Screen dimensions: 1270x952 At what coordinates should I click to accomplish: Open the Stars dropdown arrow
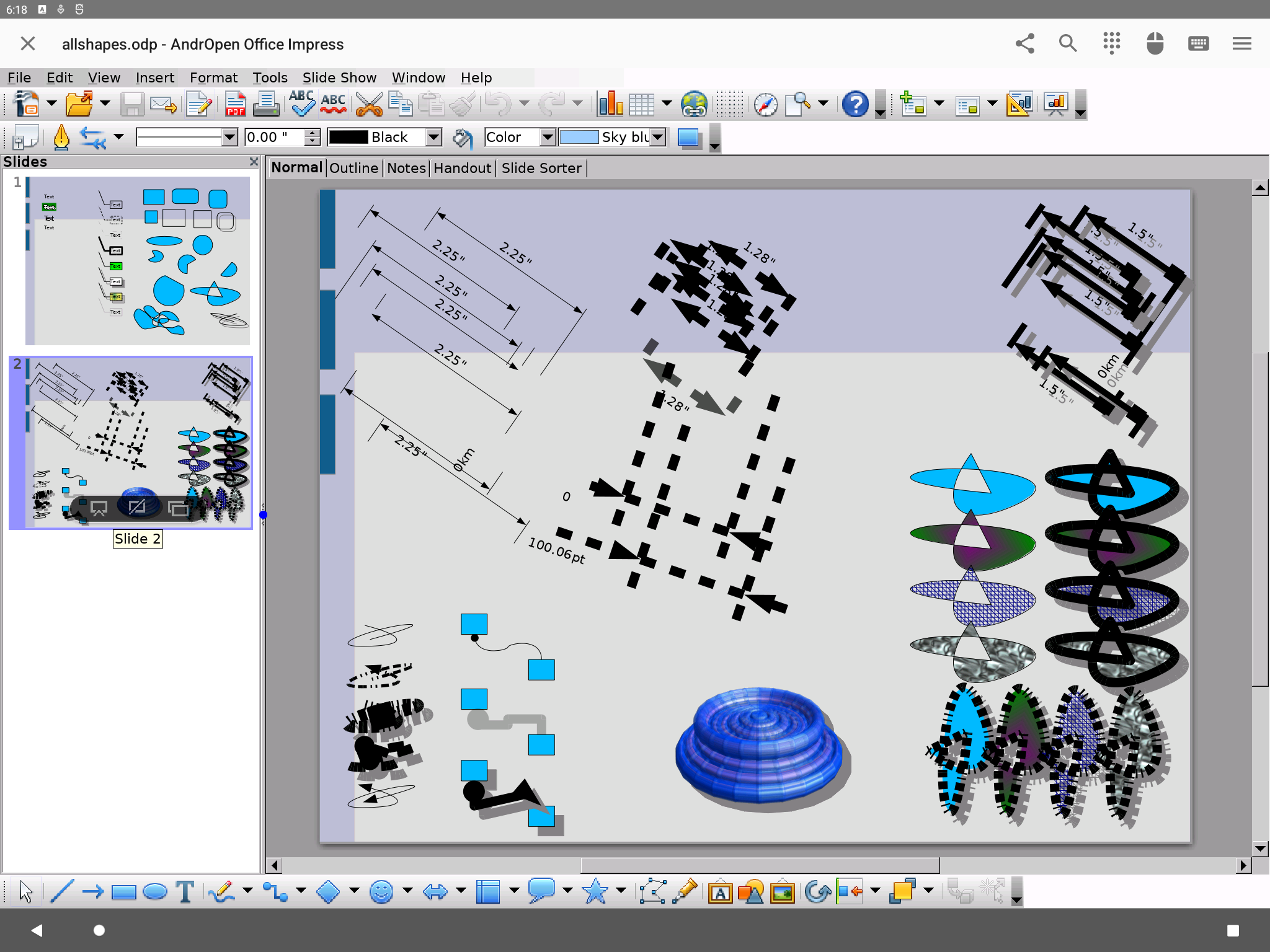click(x=621, y=891)
